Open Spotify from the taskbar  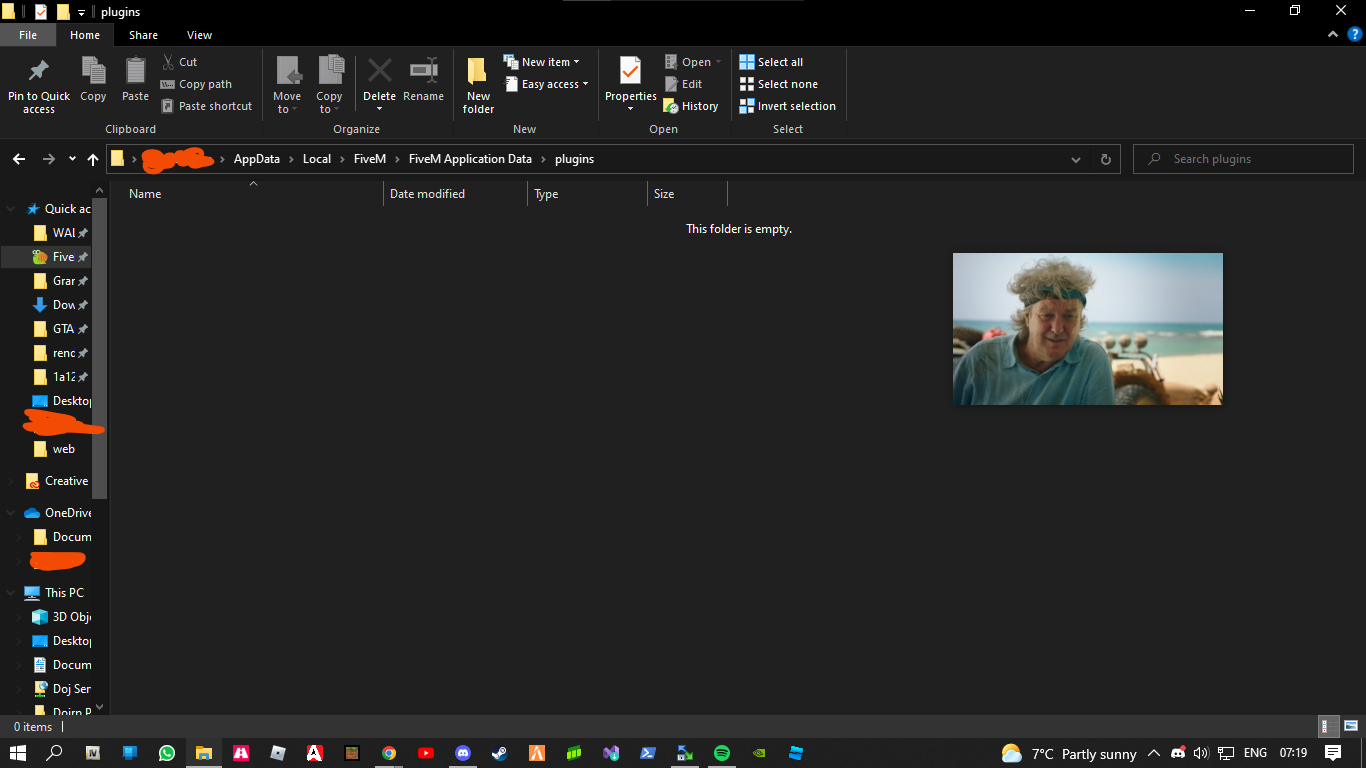click(722, 753)
